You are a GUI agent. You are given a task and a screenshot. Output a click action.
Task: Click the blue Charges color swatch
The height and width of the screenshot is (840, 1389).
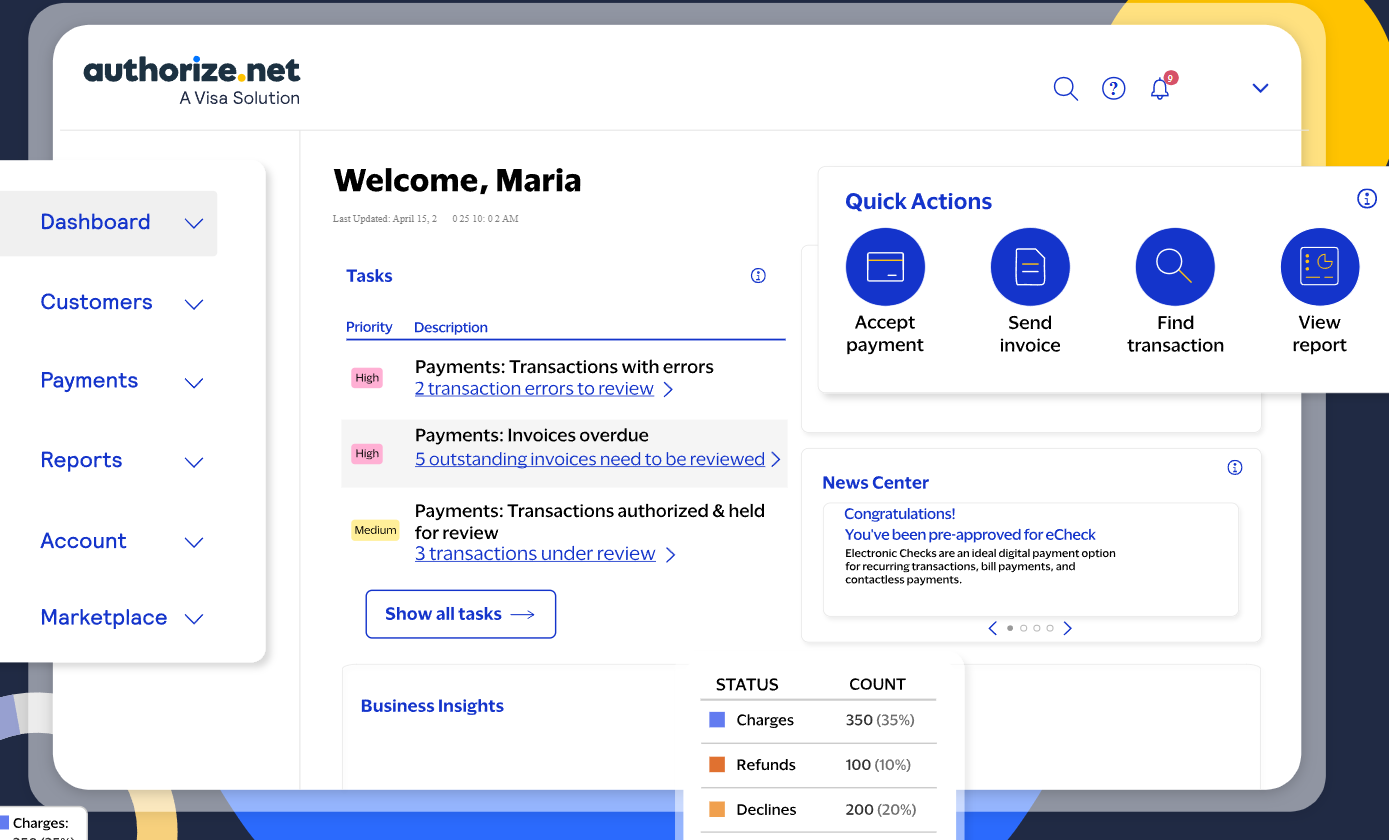(717, 720)
